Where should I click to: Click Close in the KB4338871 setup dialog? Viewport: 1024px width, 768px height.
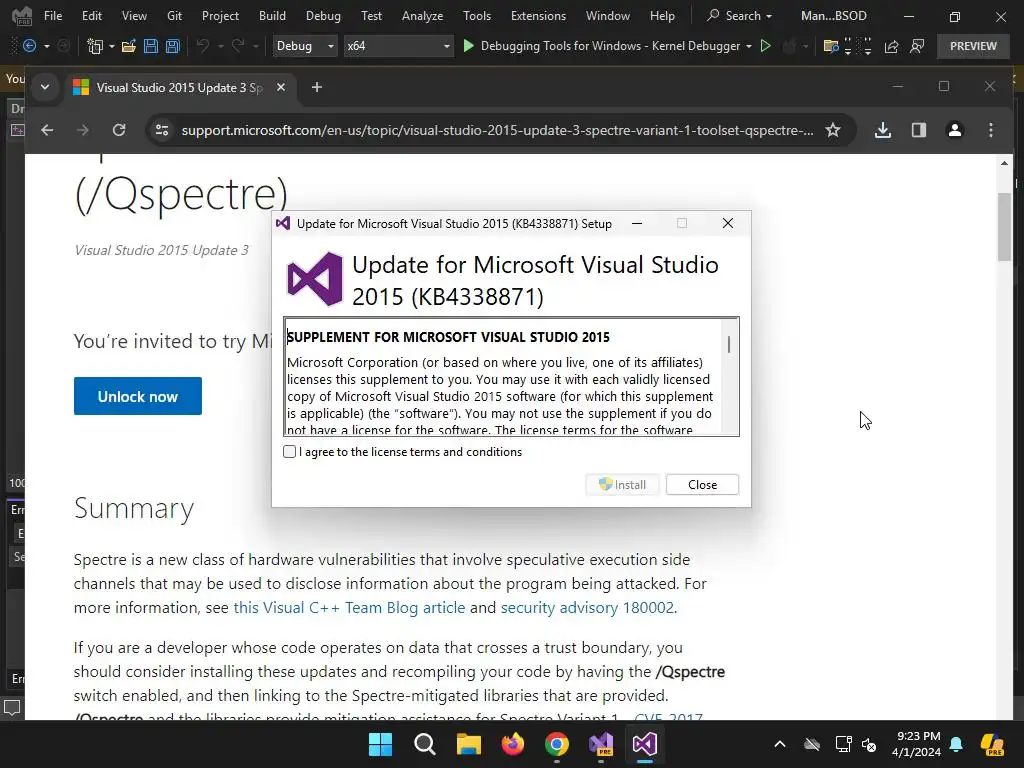[x=702, y=485]
